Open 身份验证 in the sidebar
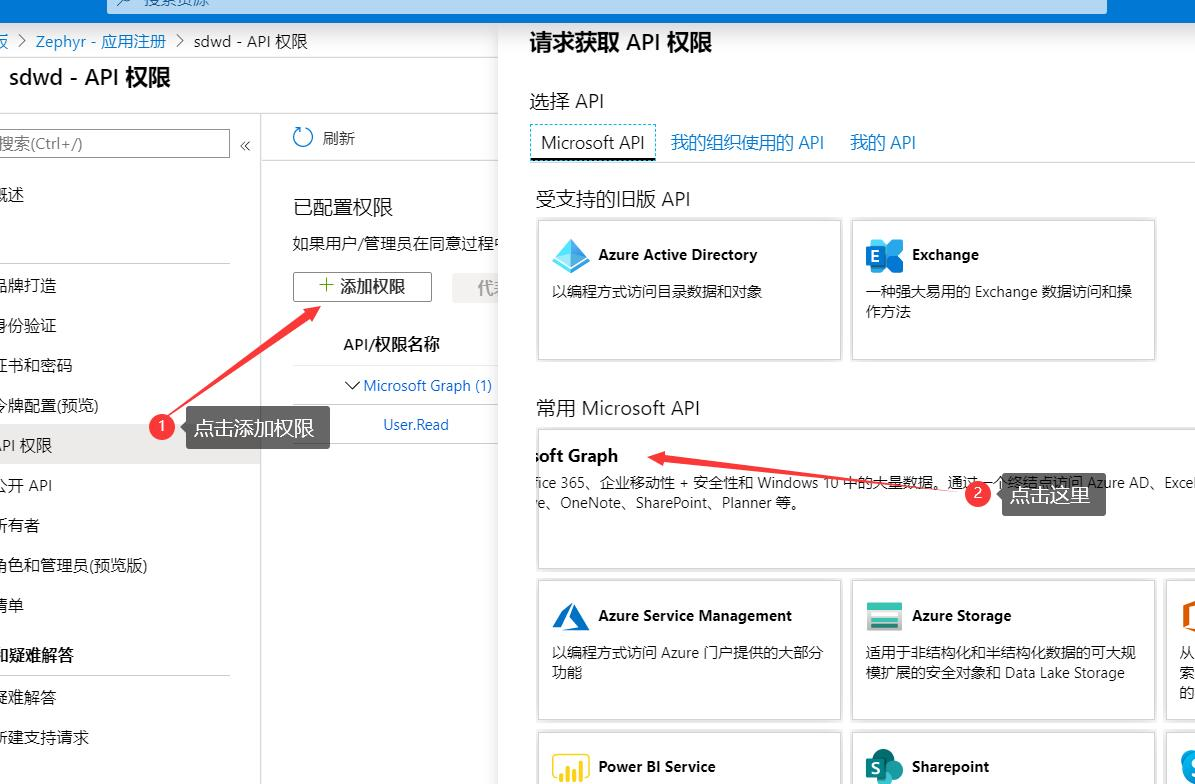The width and height of the screenshot is (1195, 784). [28, 325]
